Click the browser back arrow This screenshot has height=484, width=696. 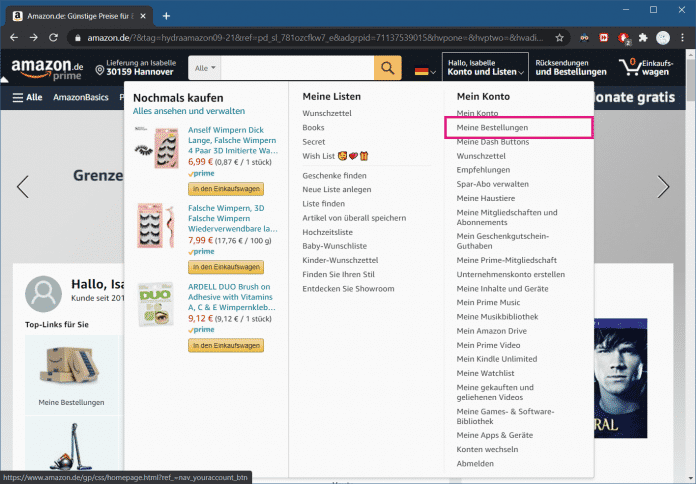pyautogui.click(x=14, y=38)
